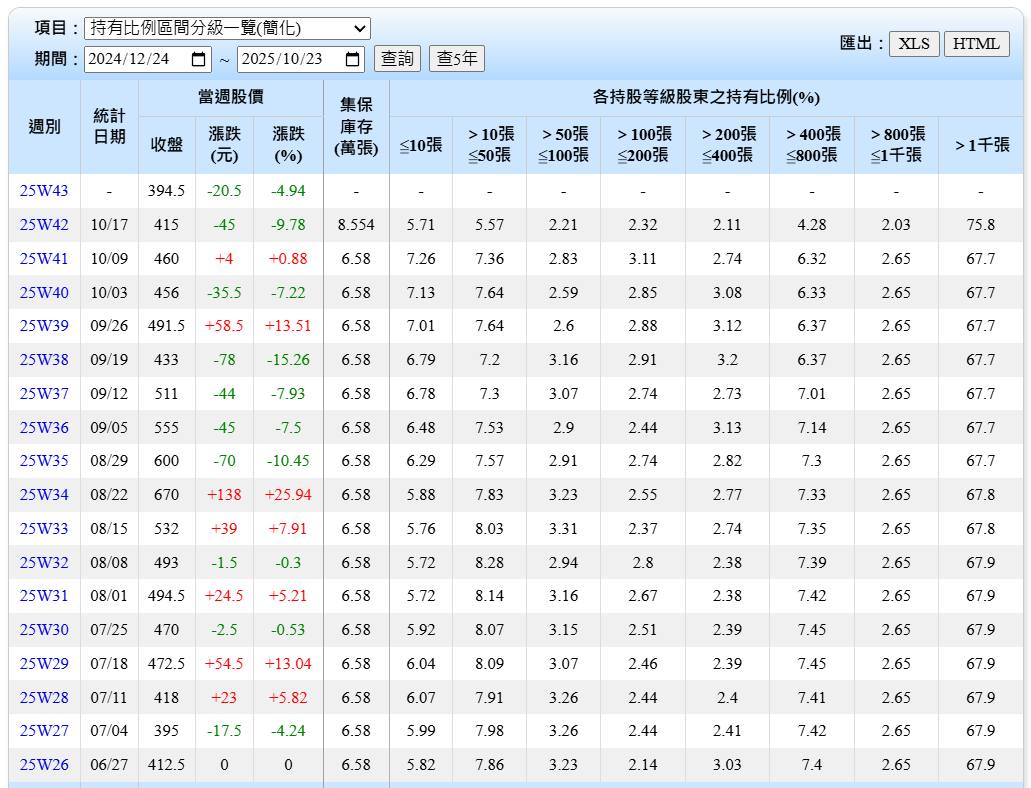Viewport: 1031px width, 788px height.
Task: Click the 查5年 button
Action: click(x=457, y=59)
